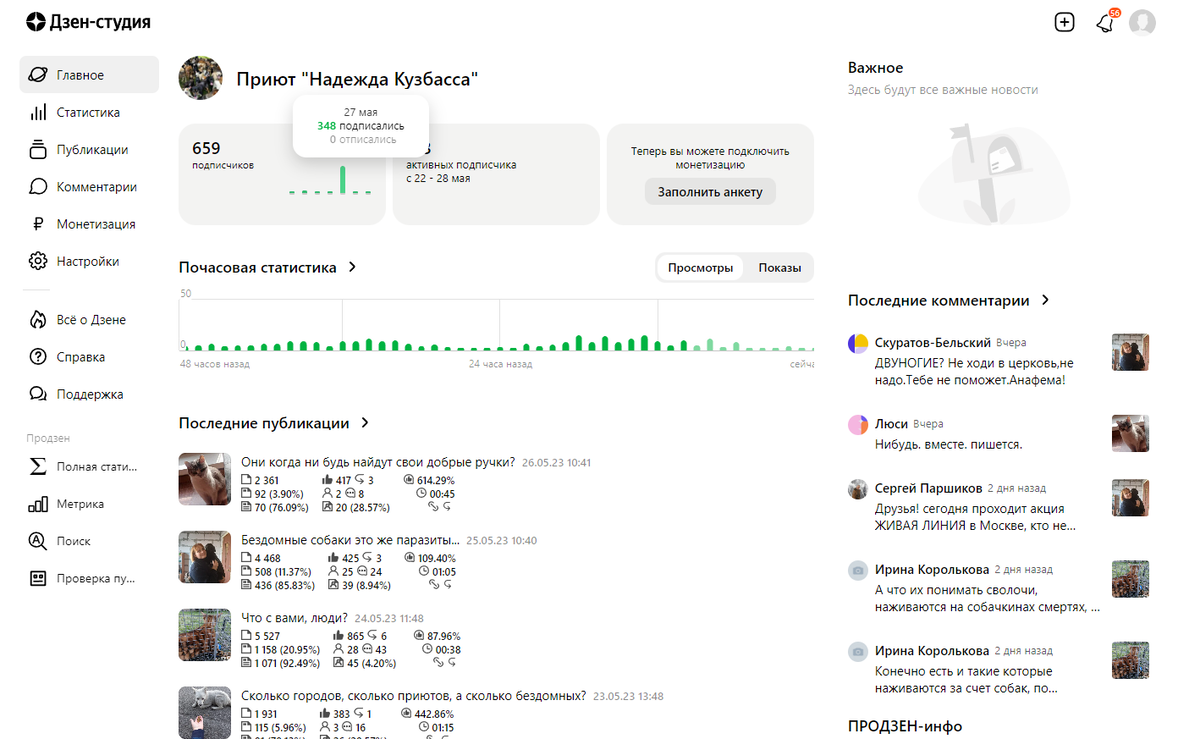Click the channel avatar of Приют Надежда Кузбасса
This screenshot has height=739, width=1200.
(200, 78)
